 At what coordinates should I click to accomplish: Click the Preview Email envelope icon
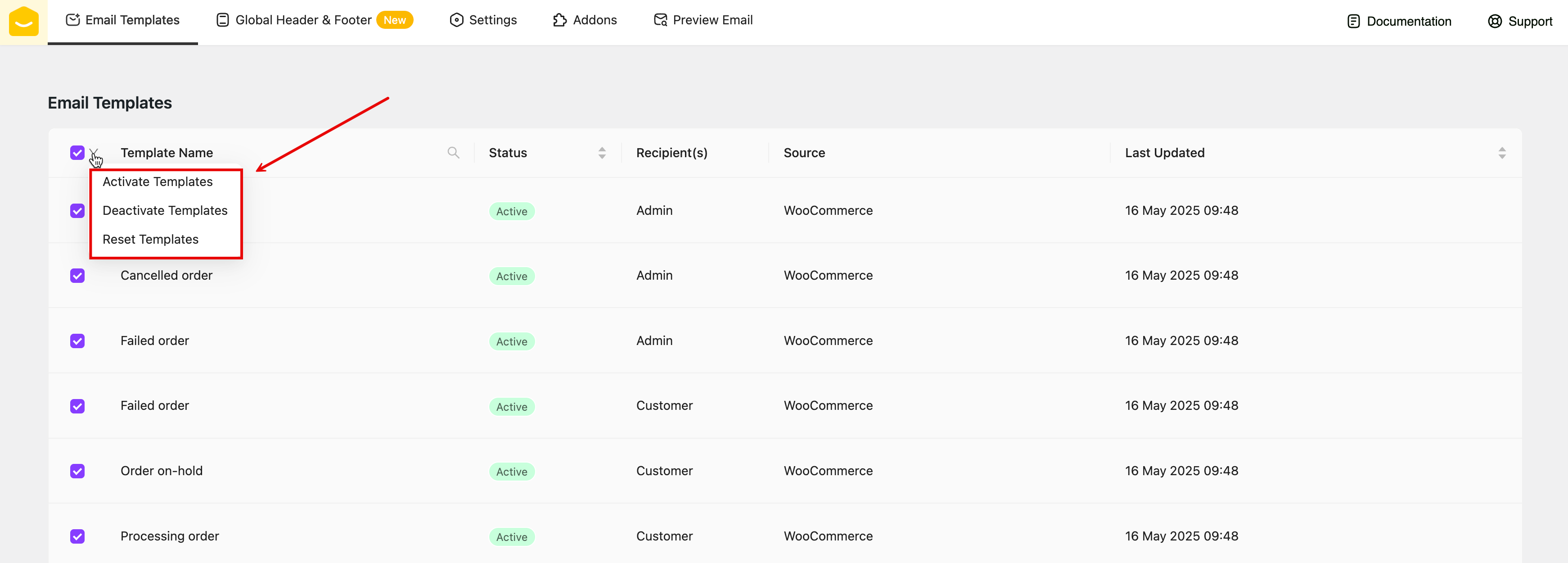tap(660, 20)
